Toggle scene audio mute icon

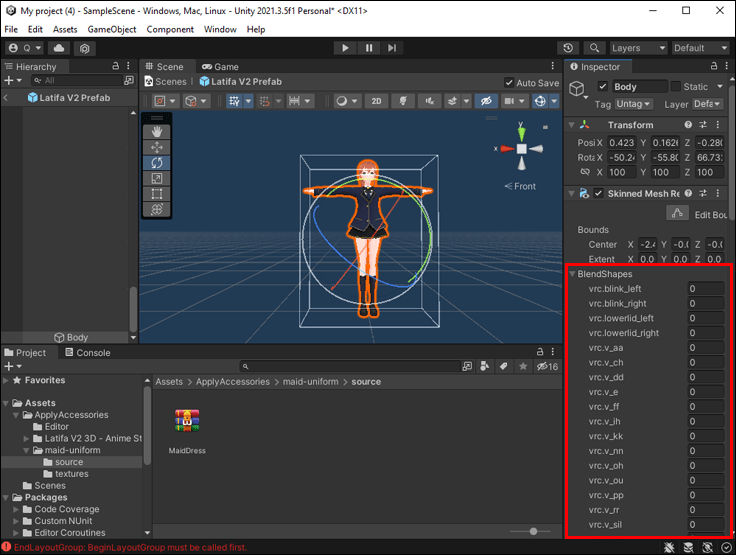click(x=429, y=101)
